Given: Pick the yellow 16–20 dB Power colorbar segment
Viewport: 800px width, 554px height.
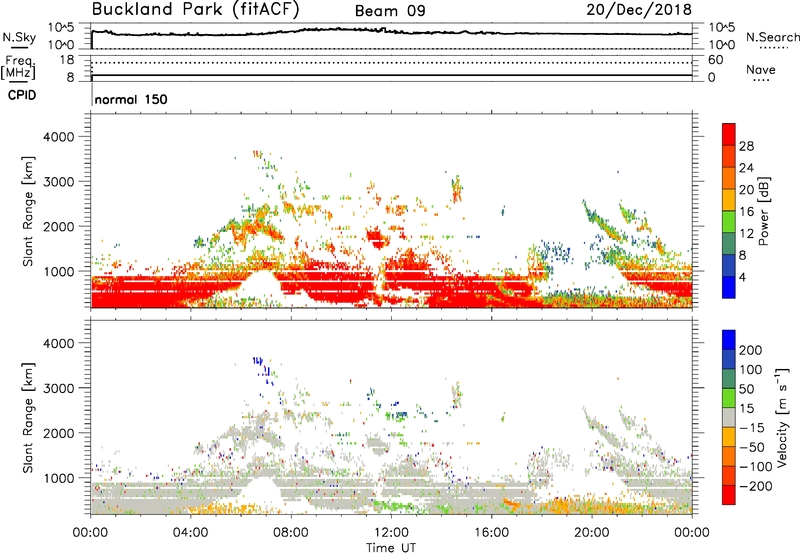Looking at the screenshot, I should coord(729,200).
